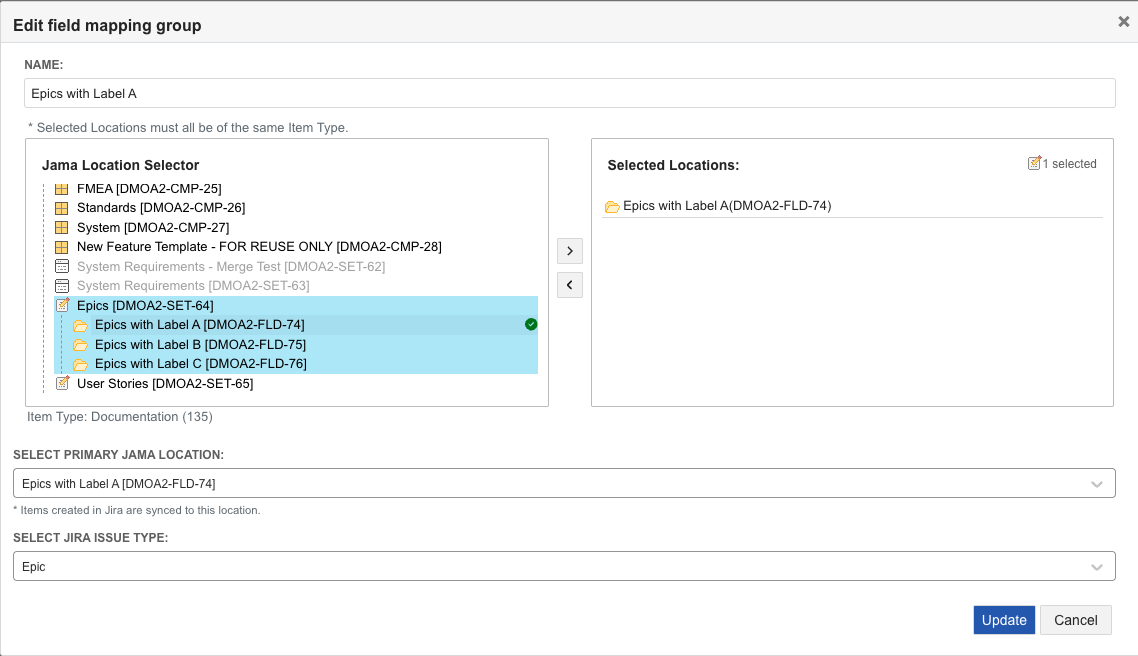Click the folder icon for Epics with Label C
Viewport: 1138px width, 656px height.
80,363
